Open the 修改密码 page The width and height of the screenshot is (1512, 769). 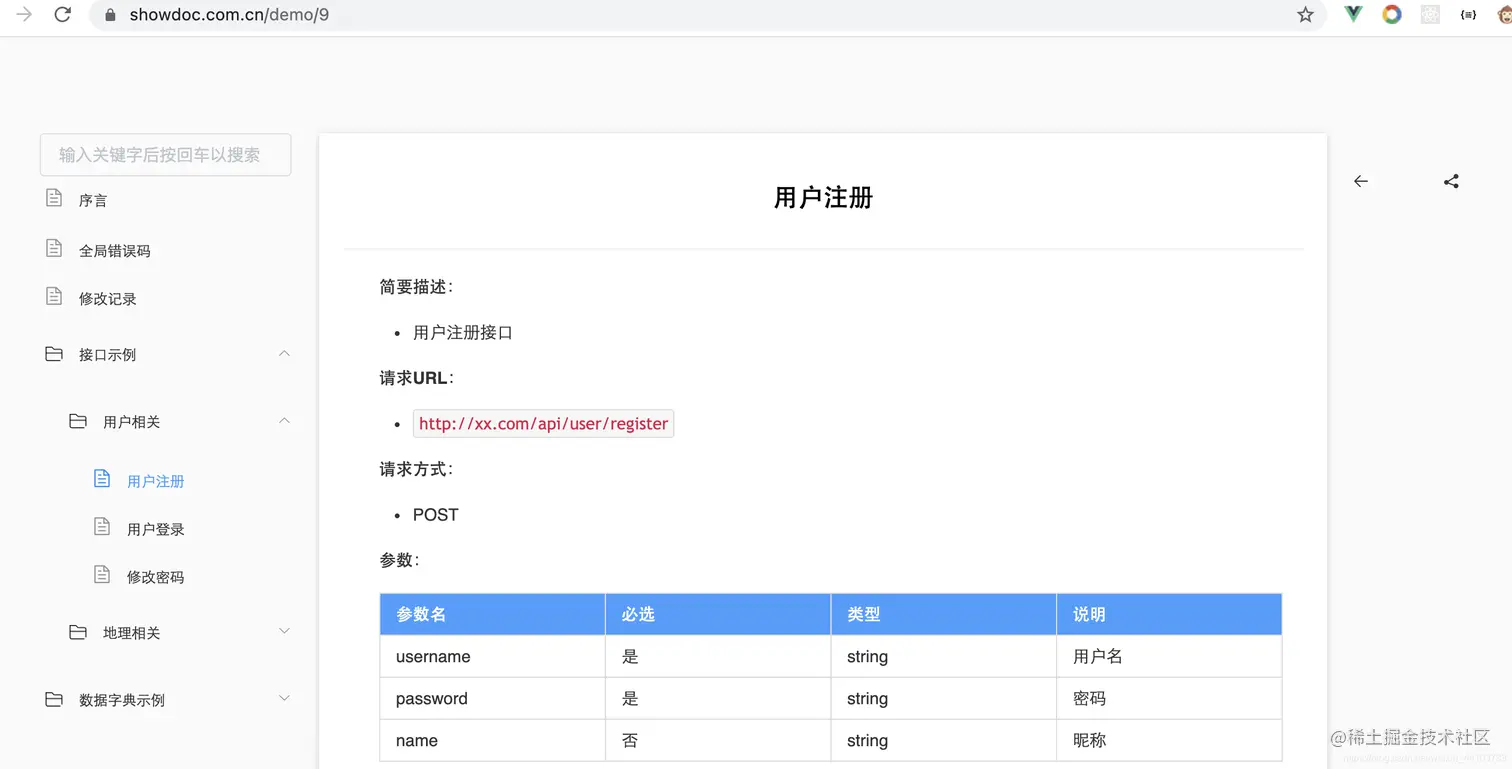tap(157, 576)
